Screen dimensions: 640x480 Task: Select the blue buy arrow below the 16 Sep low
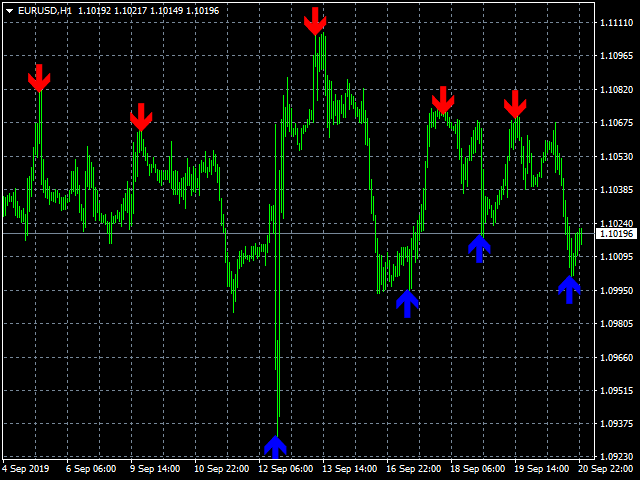[407, 304]
